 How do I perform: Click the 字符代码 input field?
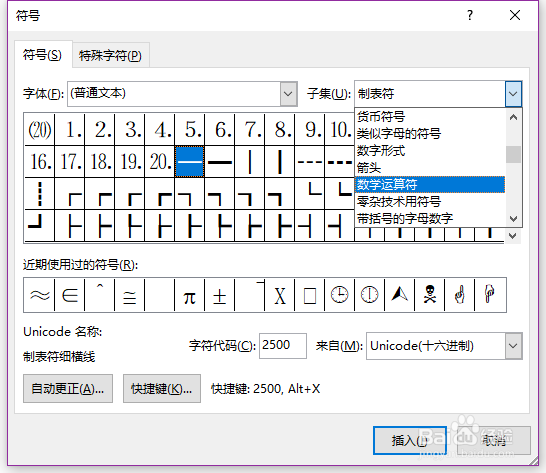click(283, 346)
